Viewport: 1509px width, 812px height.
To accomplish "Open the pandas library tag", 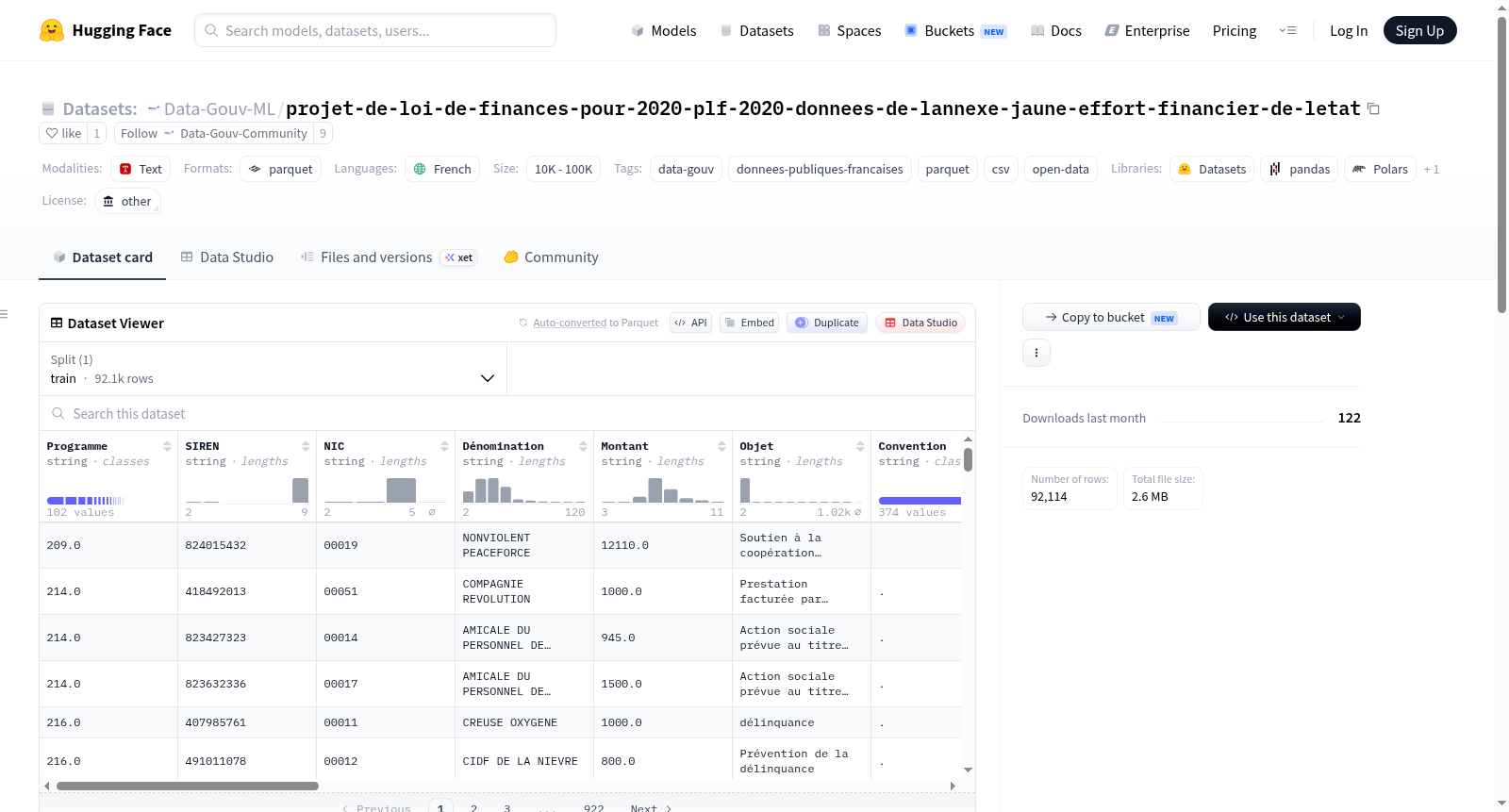I will 1299,169.
